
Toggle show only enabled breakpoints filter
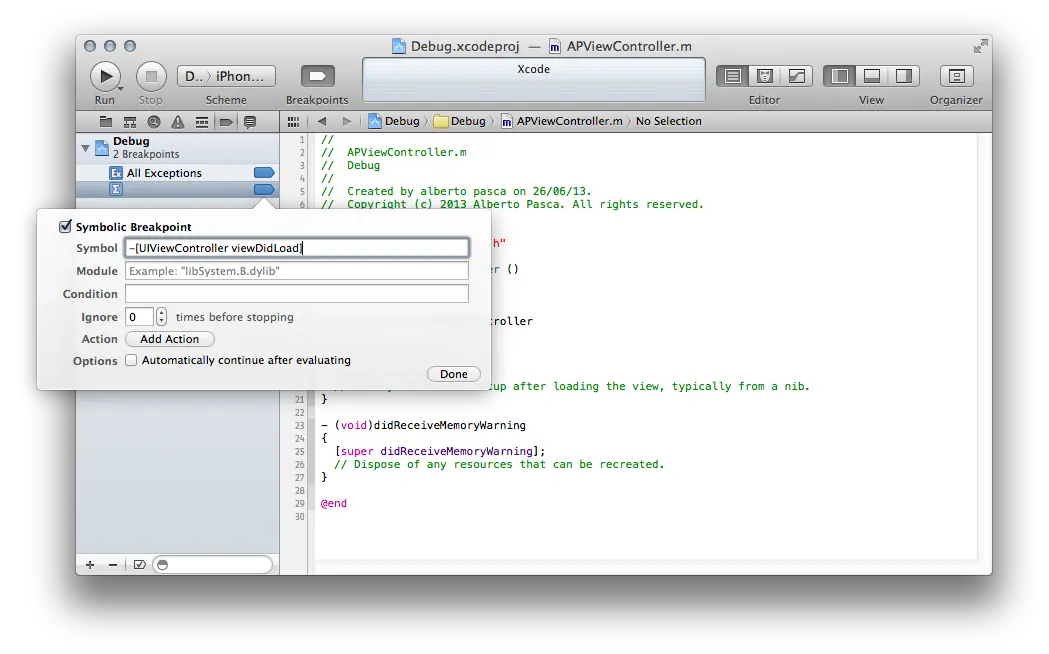[139, 565]
